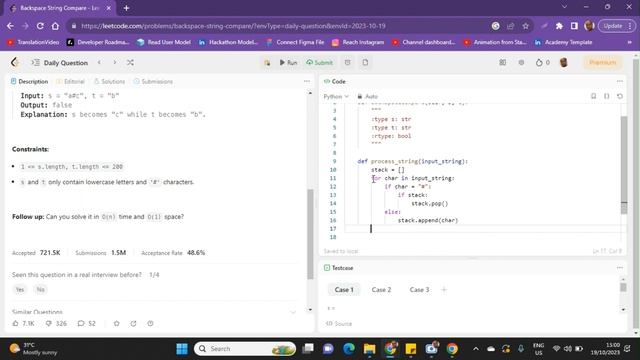Open LeetCode profile avatar

[564, 62]
